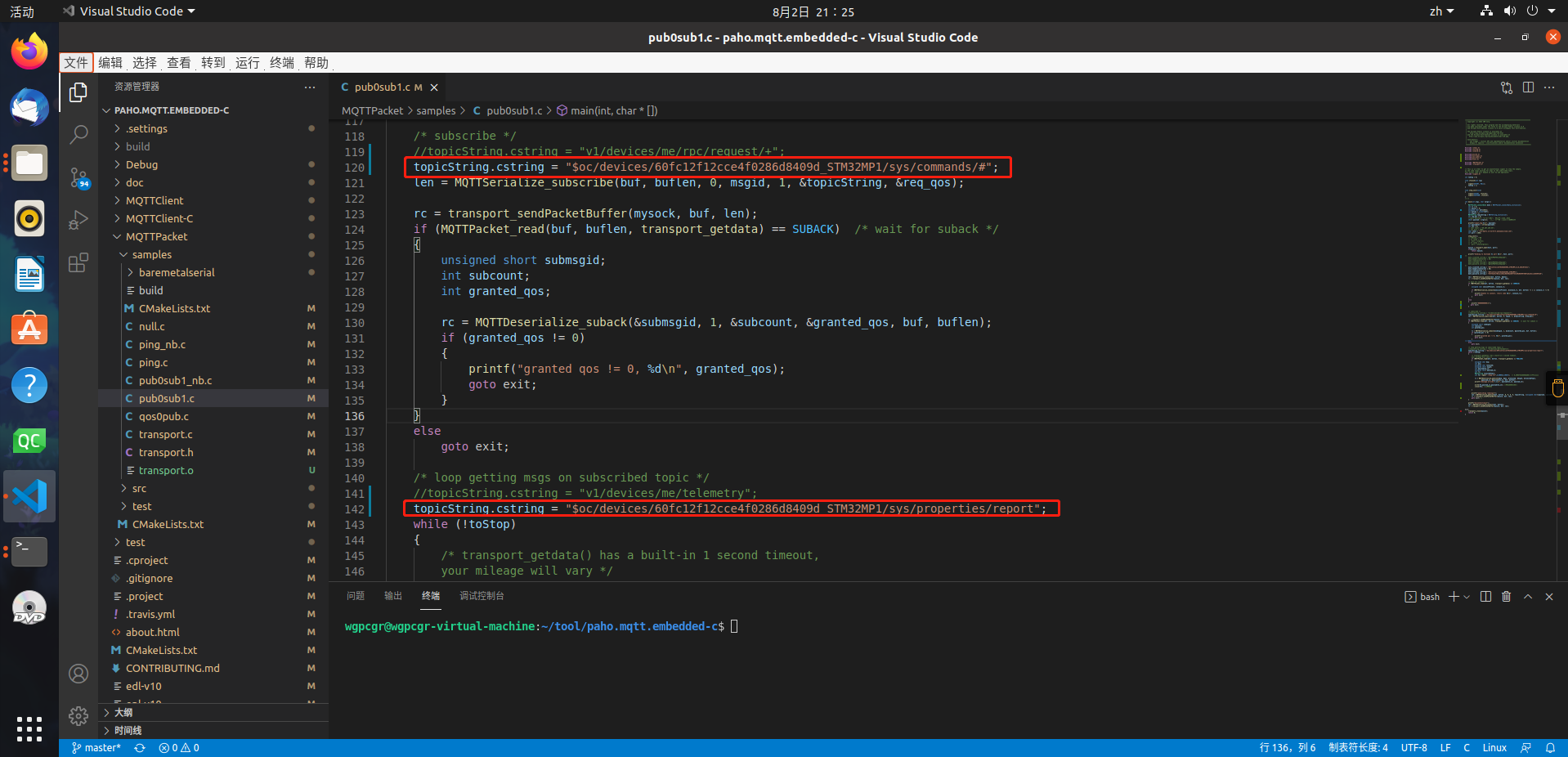Open the 编辑 menu
Image resolution: width=1568 pixels, height=757 pixels.
(110, 63)
